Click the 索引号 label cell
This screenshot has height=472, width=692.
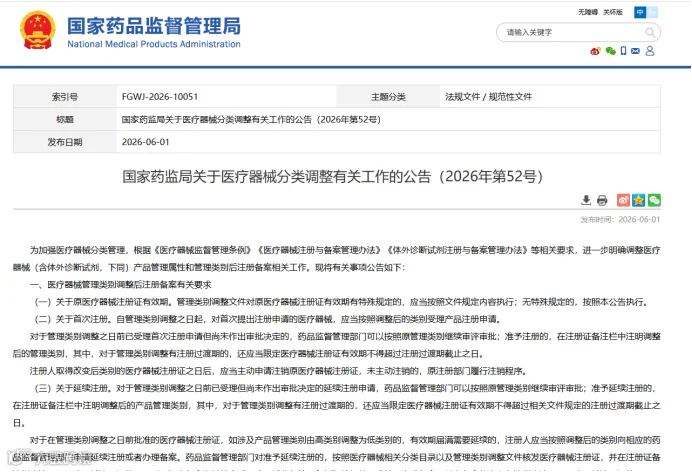coord(65,97)
